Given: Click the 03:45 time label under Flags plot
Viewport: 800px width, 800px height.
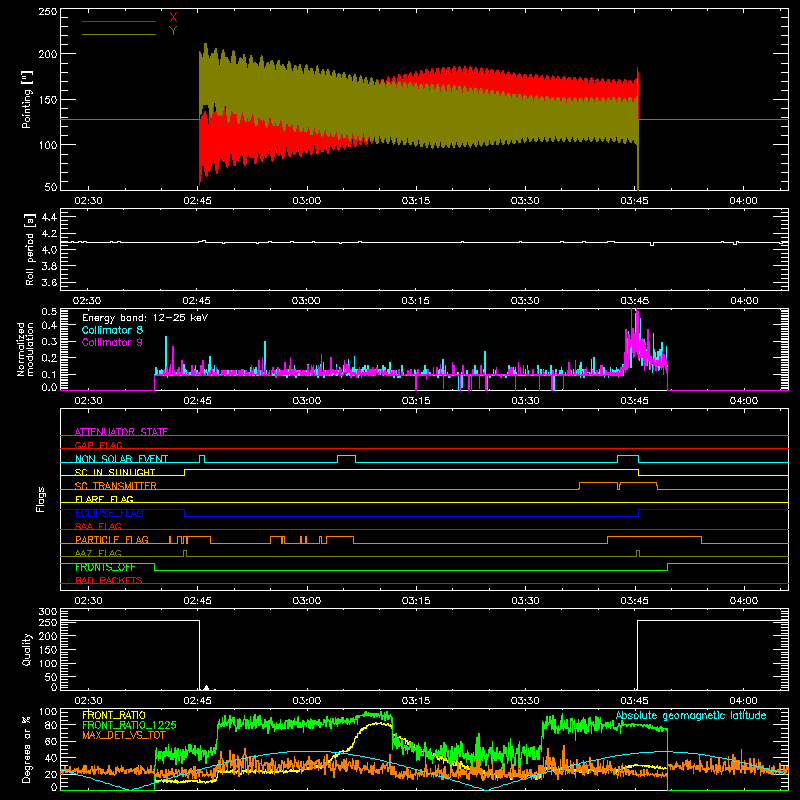Looking at the screenshot, I should point(634,601).
